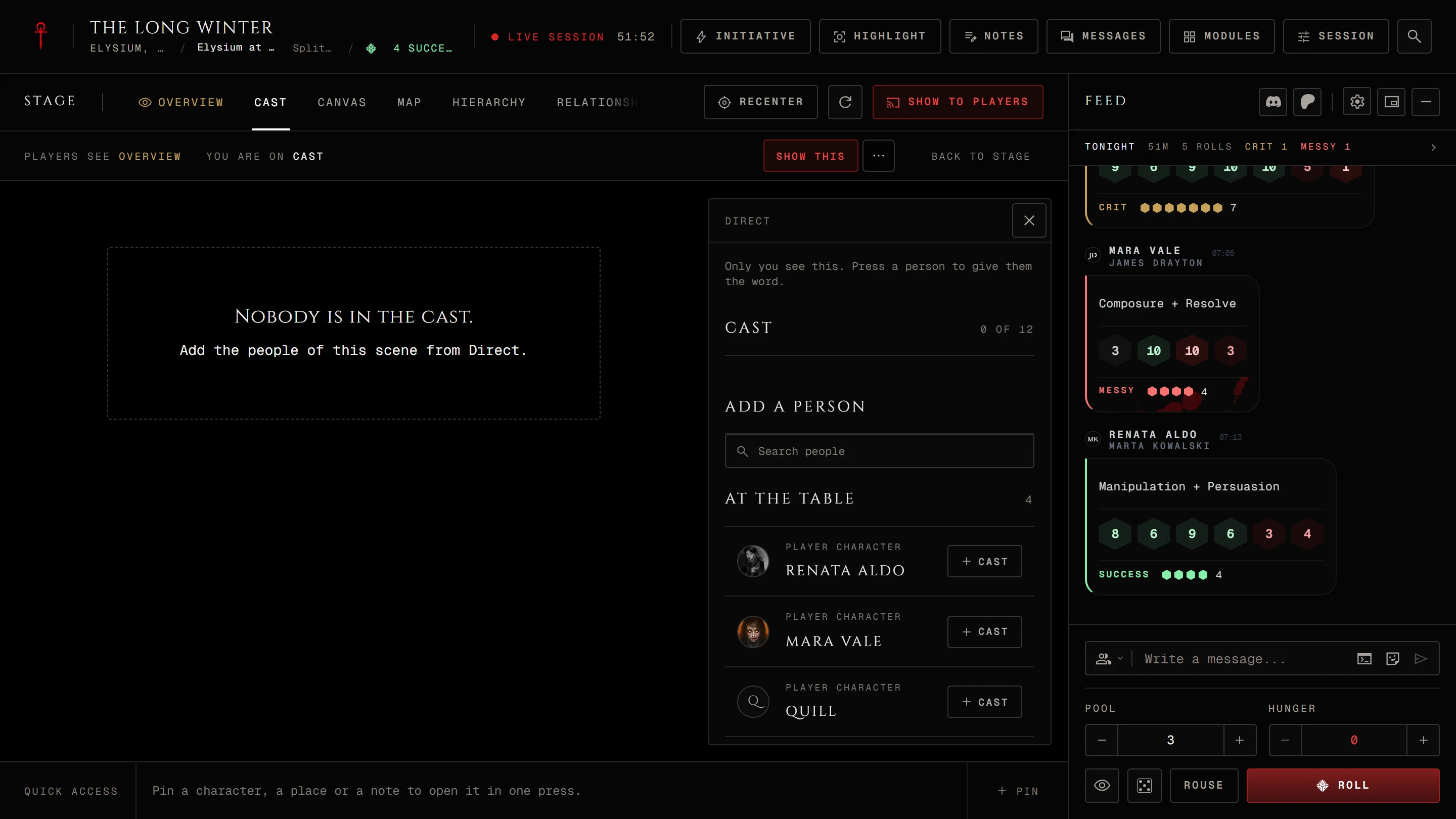Click the Pin button in Quick Access
The image size is (1456, 819).
[1017, 791]
